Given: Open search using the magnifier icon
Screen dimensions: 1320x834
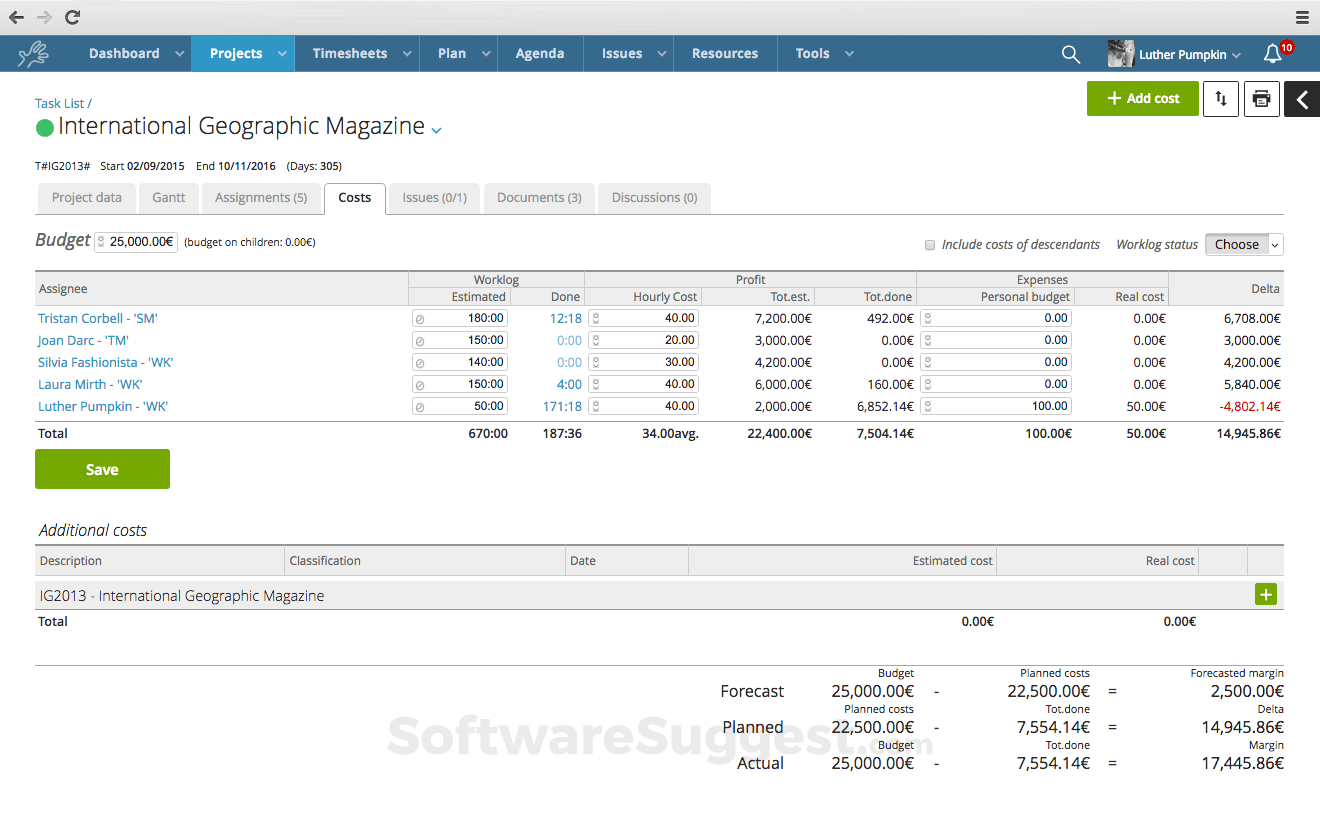Looking at the screenshot, I should pyautogui.click(x=1070, y=54).
